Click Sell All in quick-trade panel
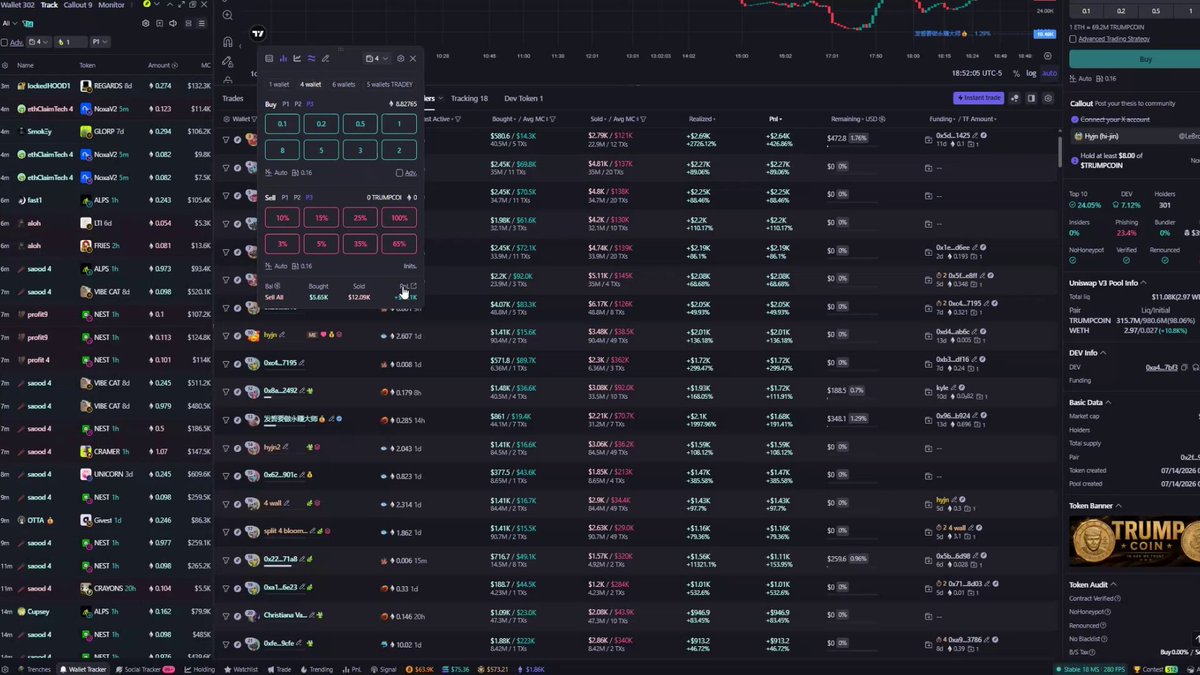 [274, 297]
